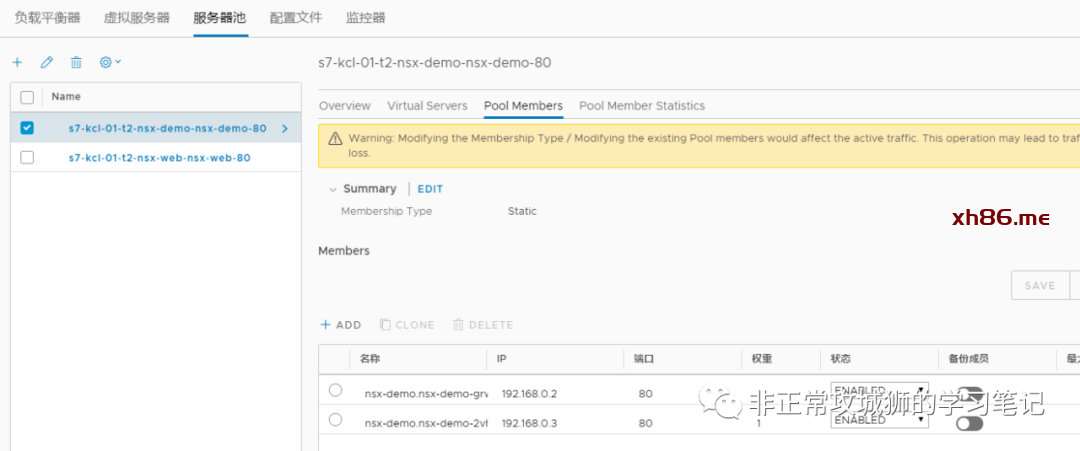
Task: Click the EDIT link beside Summary
Action: point(430,189)
